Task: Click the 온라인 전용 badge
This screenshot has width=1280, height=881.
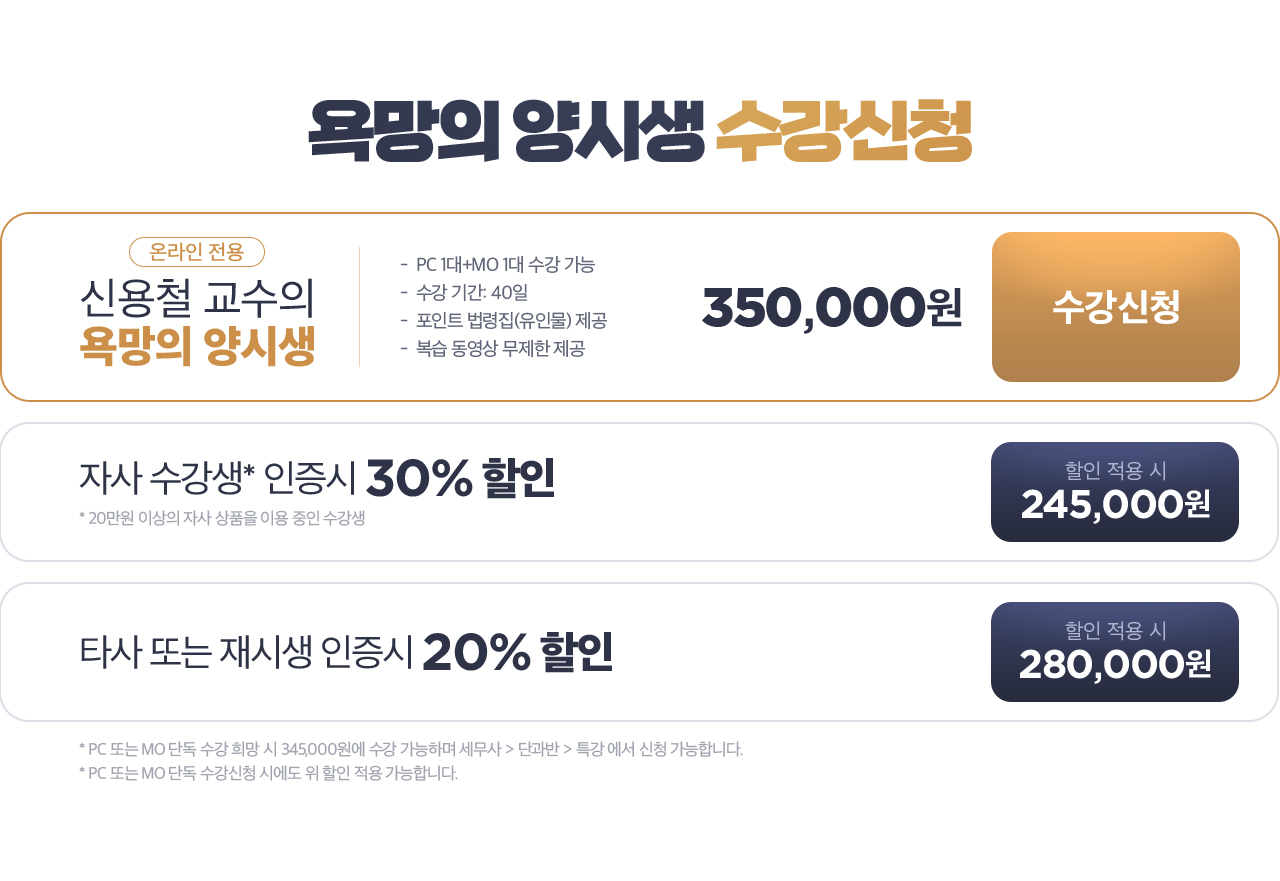Action: coord(197,252)
